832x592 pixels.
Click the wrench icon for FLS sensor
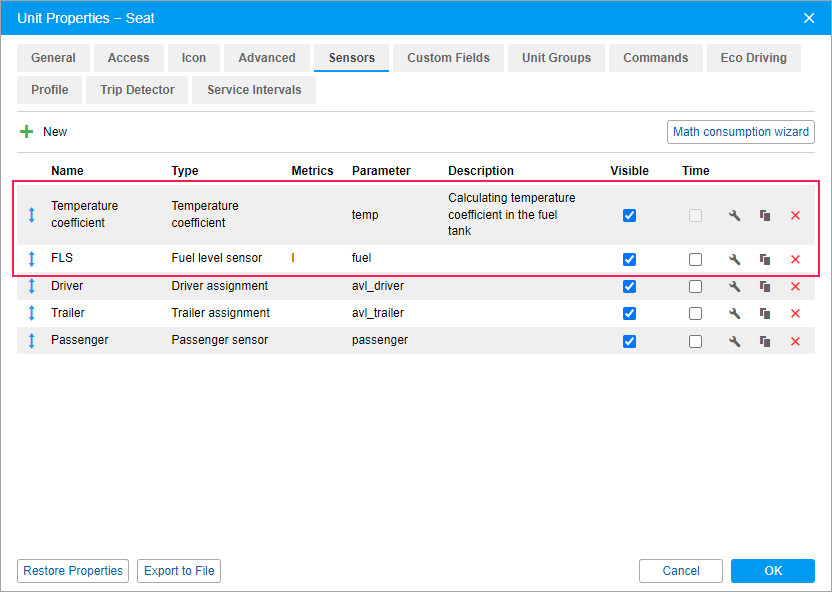[x=734, y=259]
